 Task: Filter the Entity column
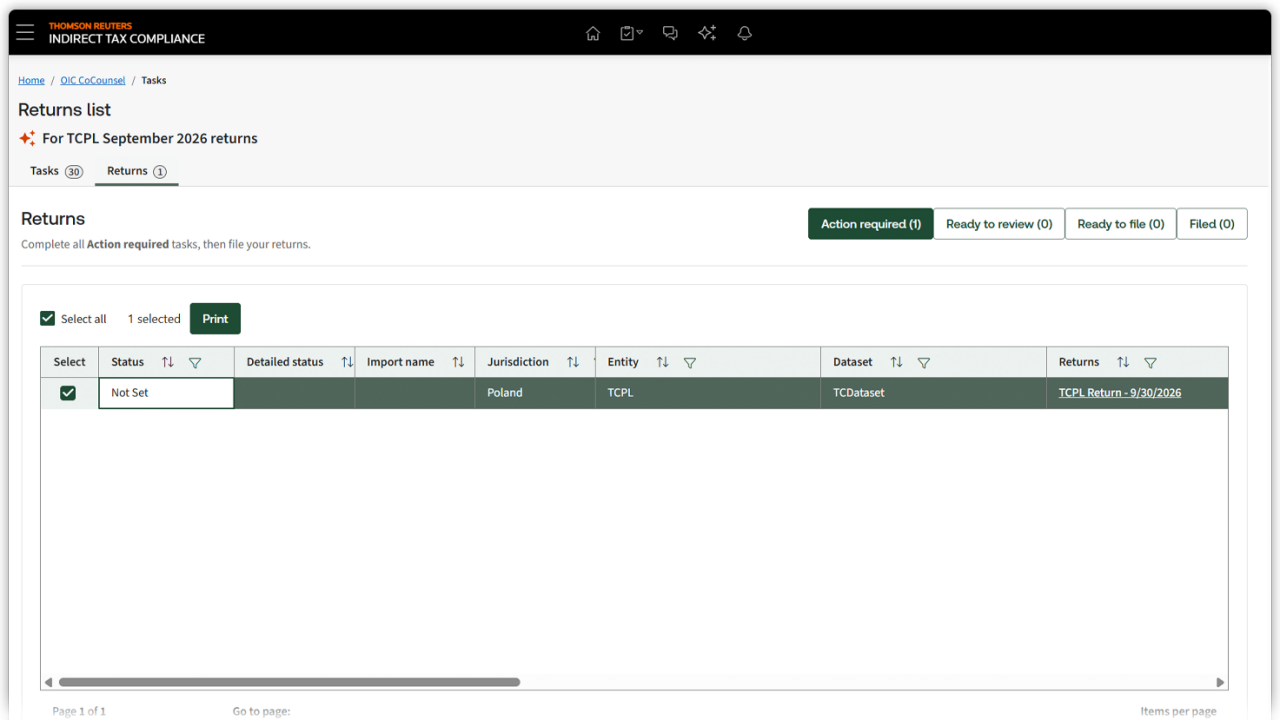tap(690, 363)
